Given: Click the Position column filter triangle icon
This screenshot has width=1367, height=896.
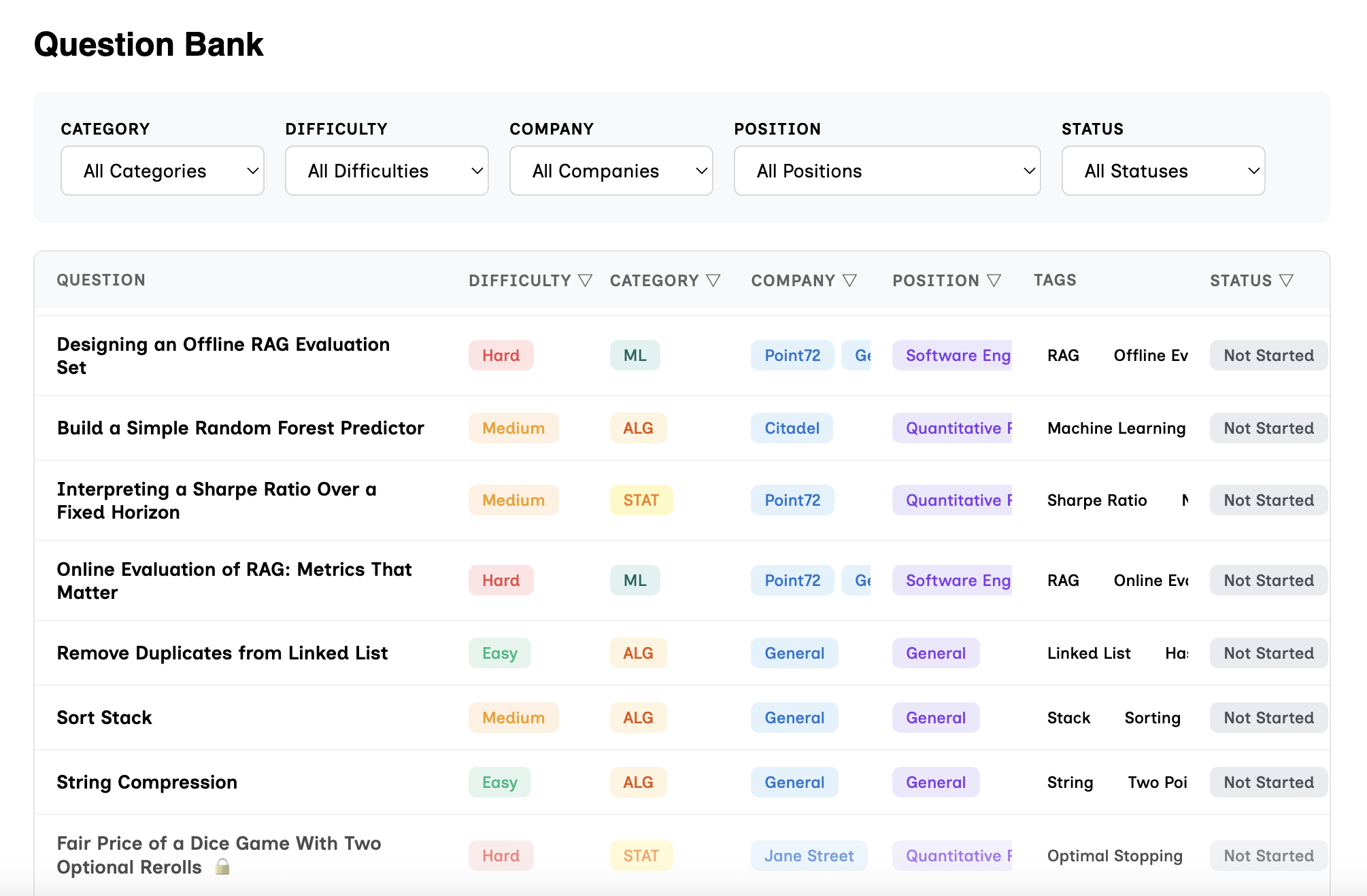Looking at the screenshot, I should [994, 281].
